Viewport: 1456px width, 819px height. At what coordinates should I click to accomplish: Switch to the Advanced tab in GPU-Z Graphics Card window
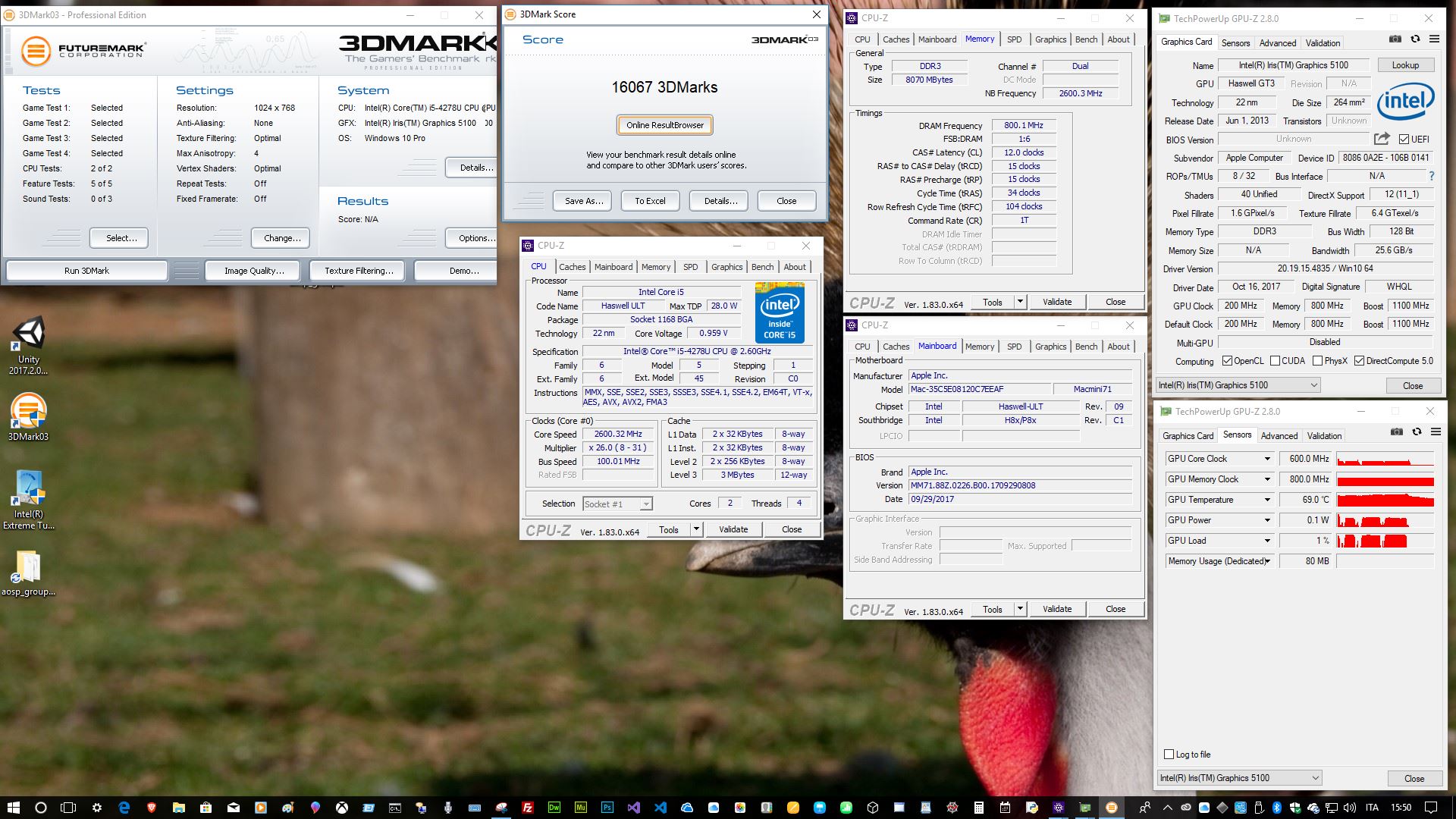1277,43
